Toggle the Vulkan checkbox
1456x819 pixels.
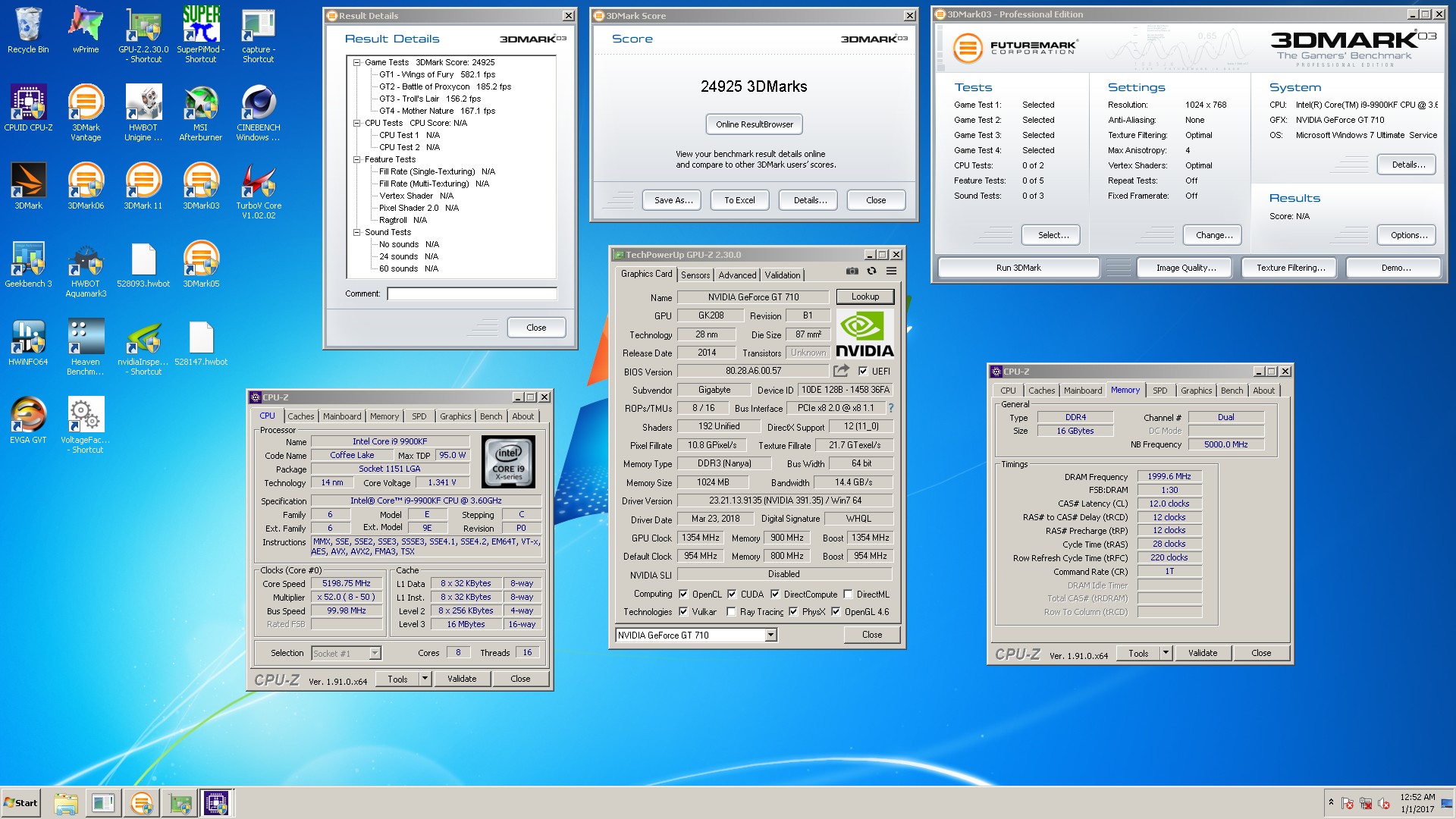(x=683, y=611)
